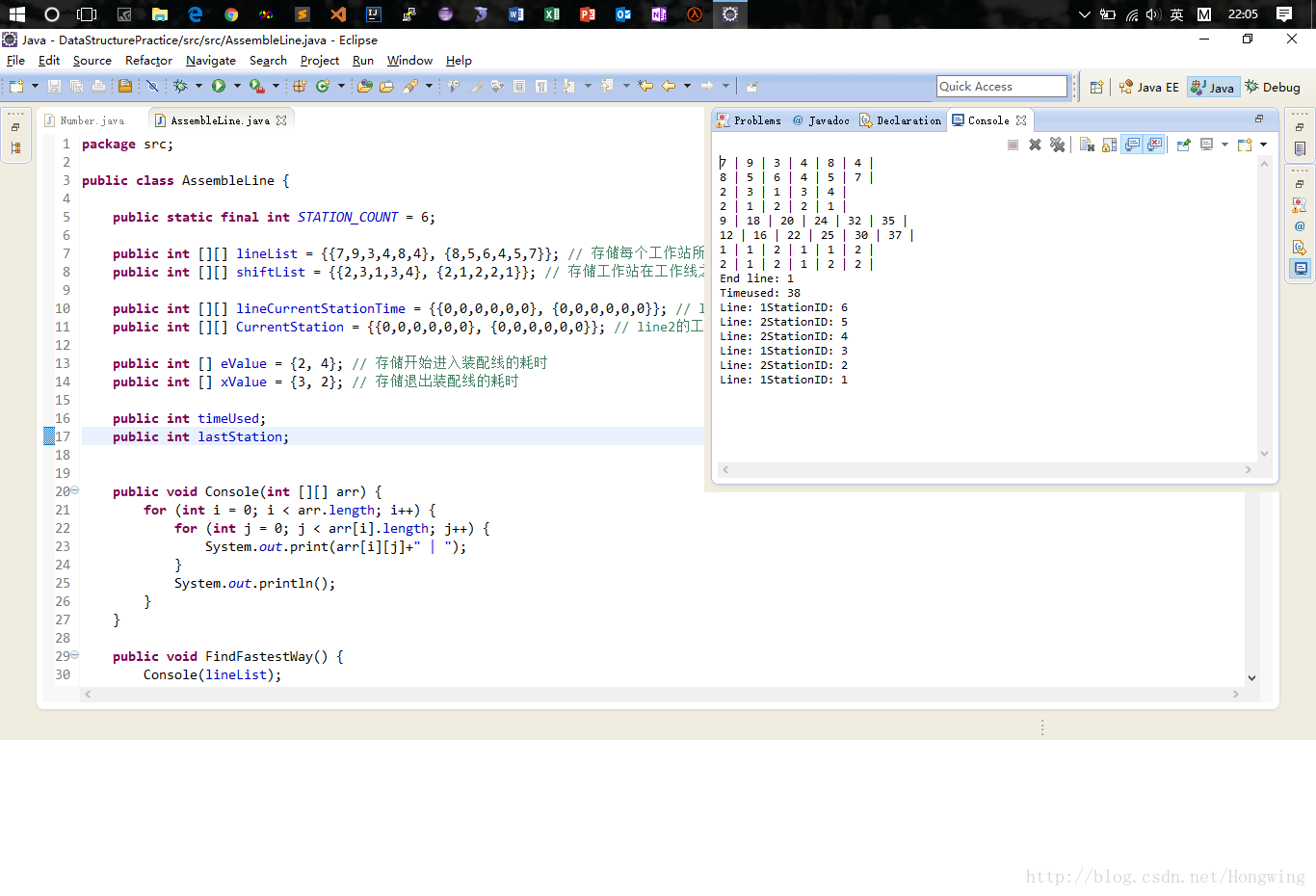Image resolution: width=1316 pixels, height=896 pixels.
Task: Click Remove Launch icon in Console
Action: pyautogui.click(x=1035, y=145)
